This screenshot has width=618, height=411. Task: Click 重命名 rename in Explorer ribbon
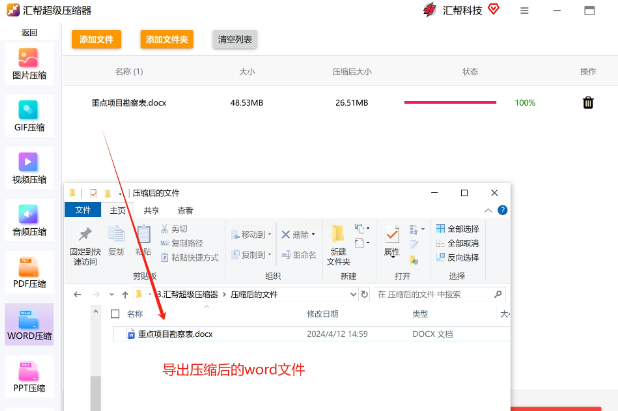pos(299,255)
